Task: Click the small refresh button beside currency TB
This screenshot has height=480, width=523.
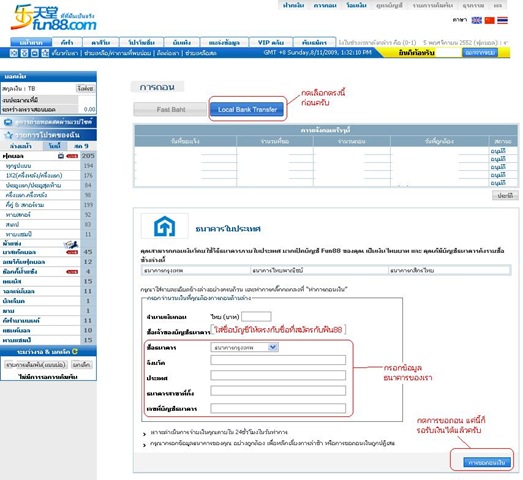Action: point(85,88)
